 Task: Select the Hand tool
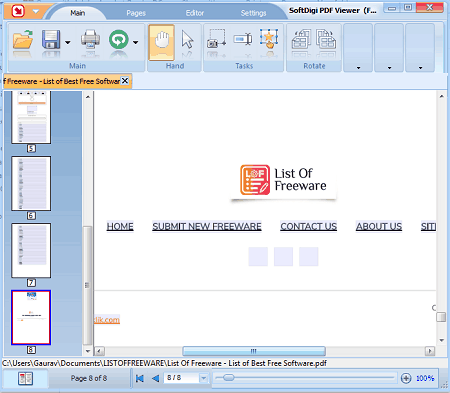click(162, 43)
